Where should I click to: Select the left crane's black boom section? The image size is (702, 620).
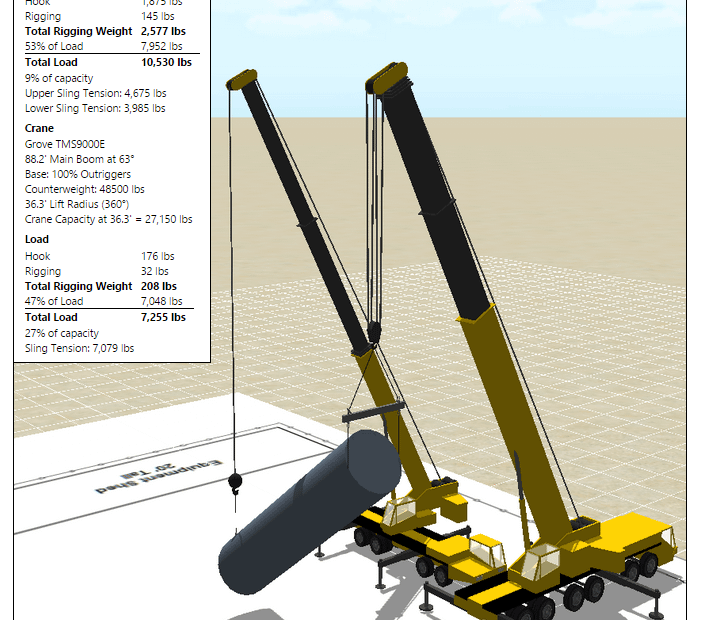click(298, 210)
